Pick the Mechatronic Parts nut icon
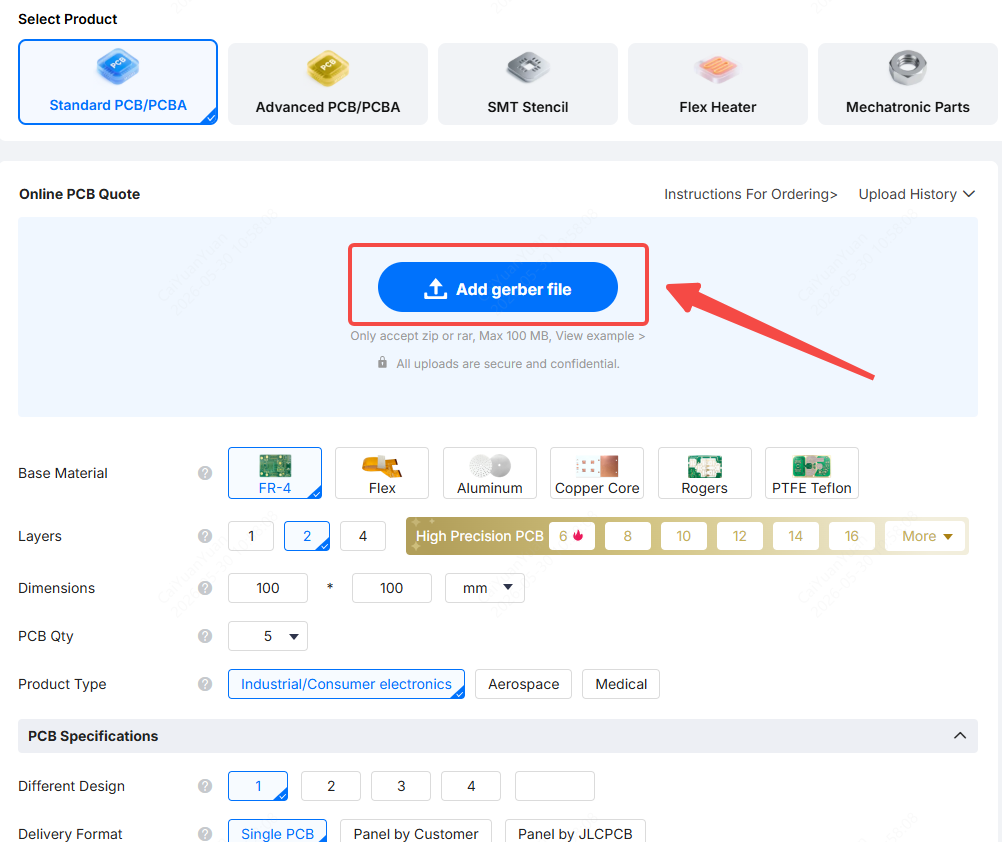 coord(907,68)
